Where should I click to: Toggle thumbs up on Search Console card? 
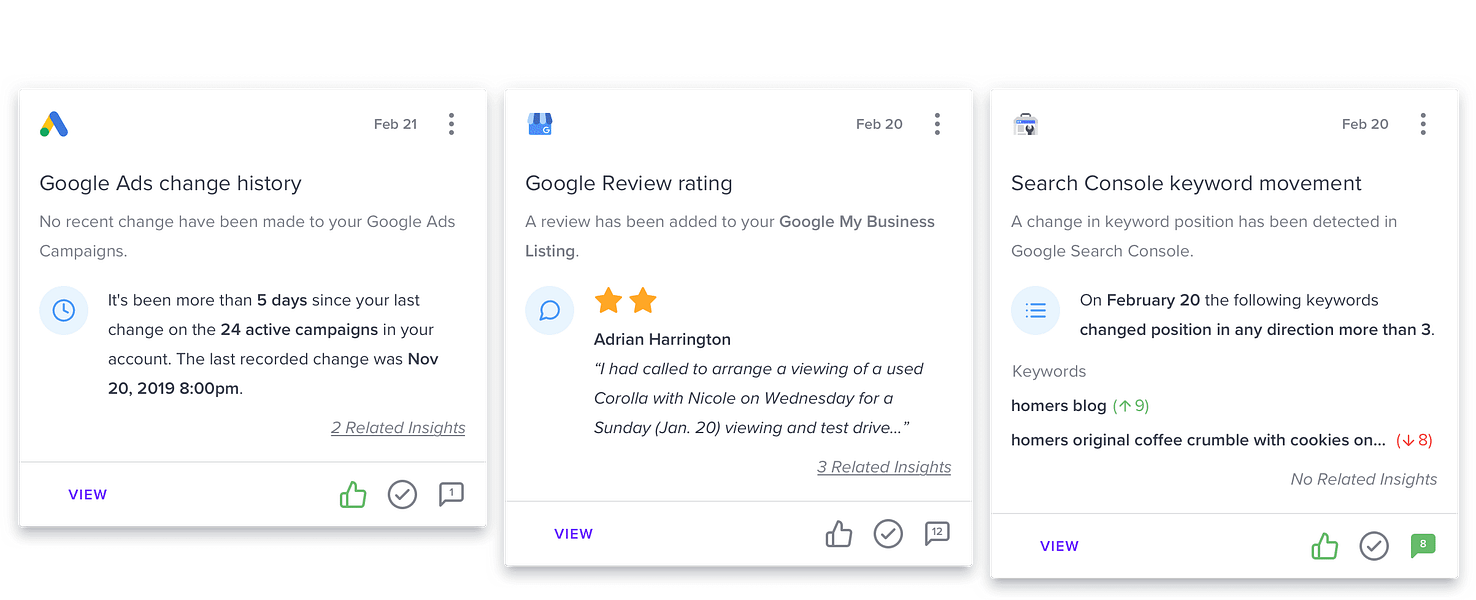coord(1325,546)
